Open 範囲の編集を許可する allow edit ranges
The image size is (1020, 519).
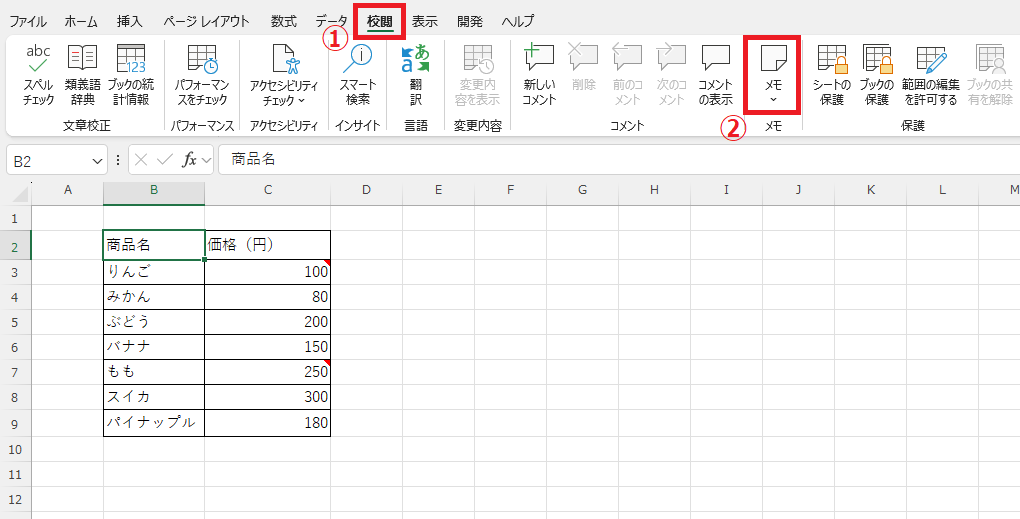point(929,74)
